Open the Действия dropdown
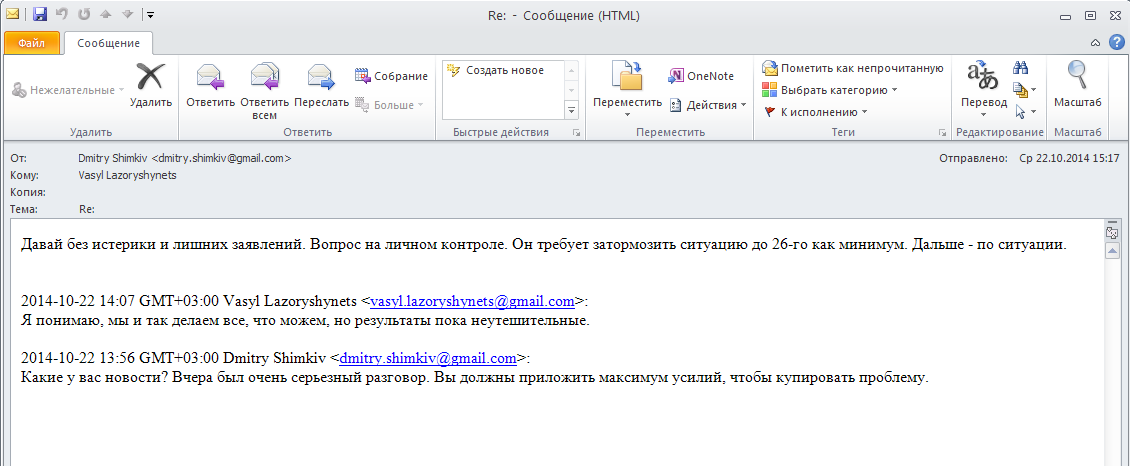 point(708,105)
